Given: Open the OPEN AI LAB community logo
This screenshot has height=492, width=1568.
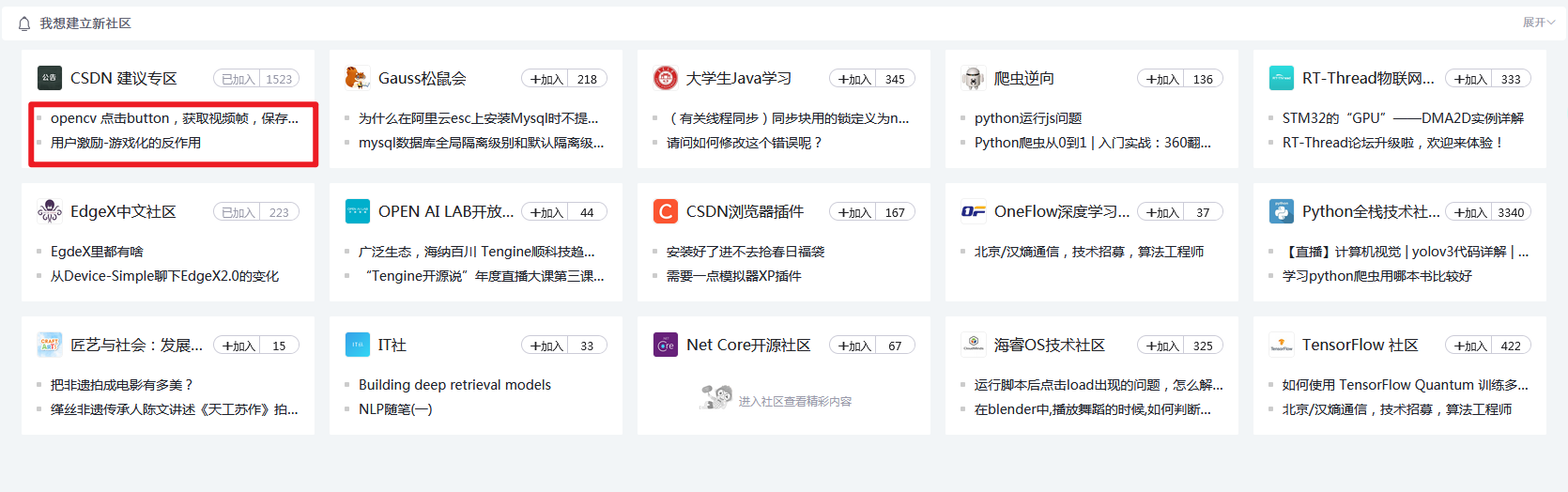Looking at the screenshot, I should click(358, 211).
